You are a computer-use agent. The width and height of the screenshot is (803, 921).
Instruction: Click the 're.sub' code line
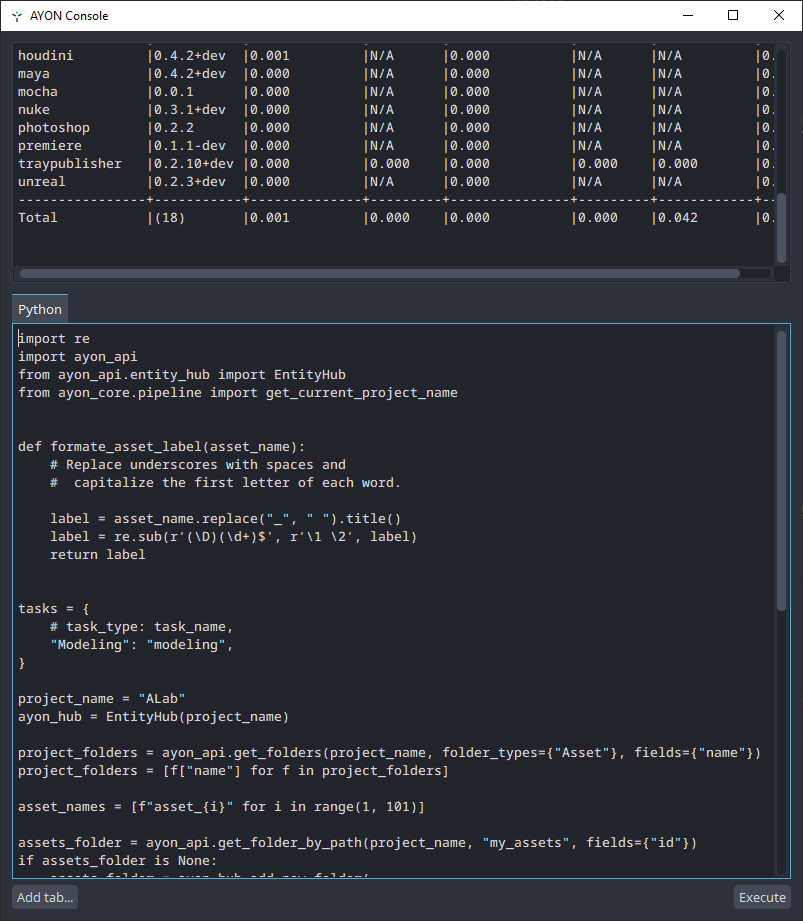click(233, 537)
